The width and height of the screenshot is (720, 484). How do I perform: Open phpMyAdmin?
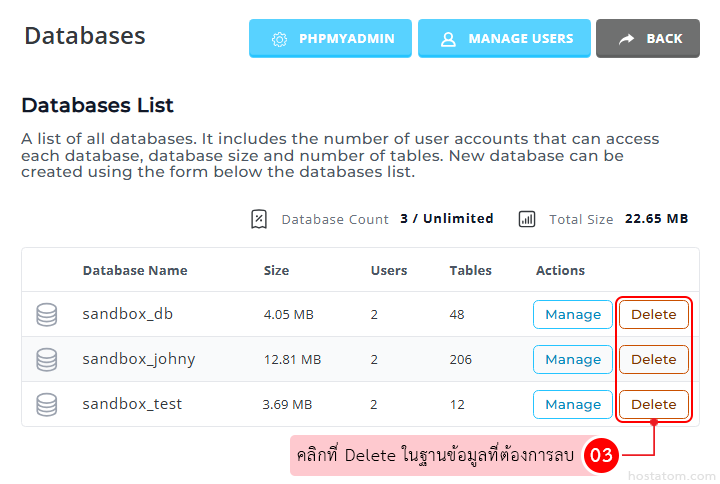pyautogui.click(x=329, y=39)
